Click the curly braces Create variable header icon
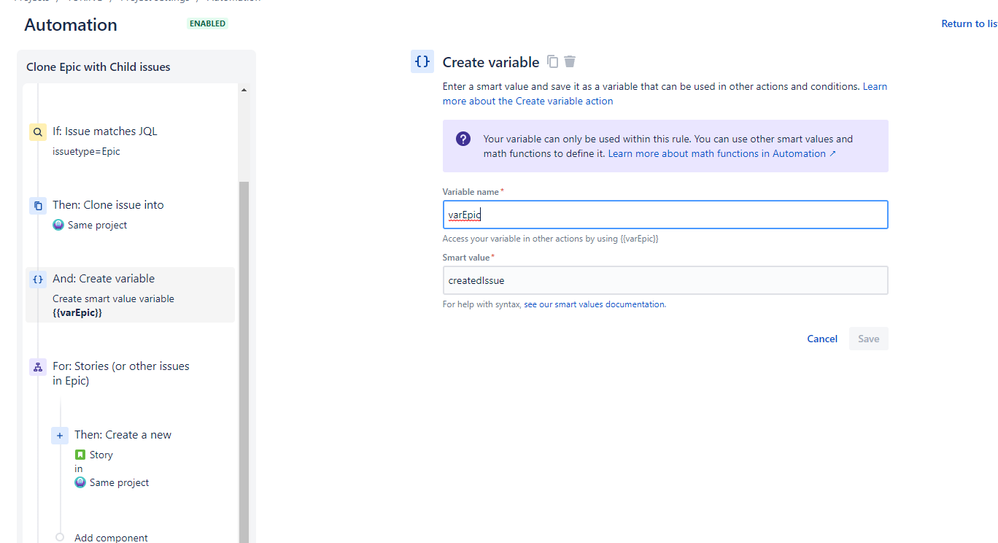 click(x=422, y=62)
